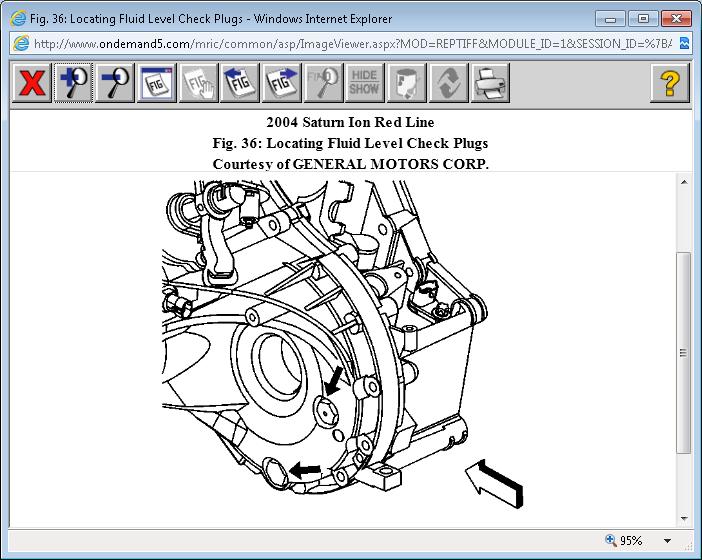Viewport: 702px width, 560px height.
Task: Click the vertical scrollbar down arrow
Action: tap(684, 519)
